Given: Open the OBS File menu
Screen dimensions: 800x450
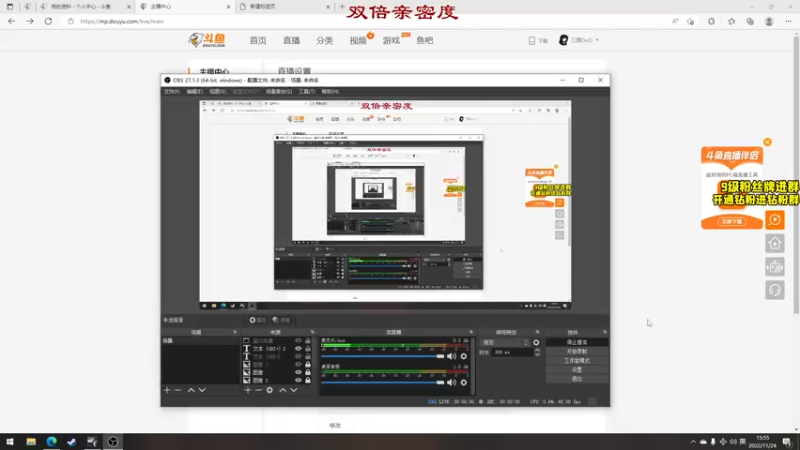Looking at the screenshot, I should click(171, 91).
